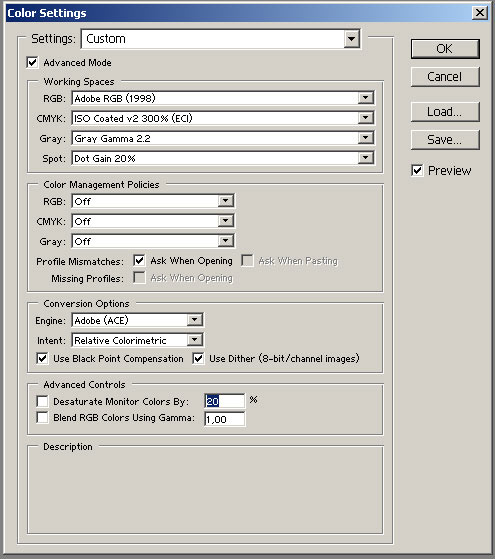
Task: Enable Blend RGB Colors Using Gamma
Action: (42, 417)
